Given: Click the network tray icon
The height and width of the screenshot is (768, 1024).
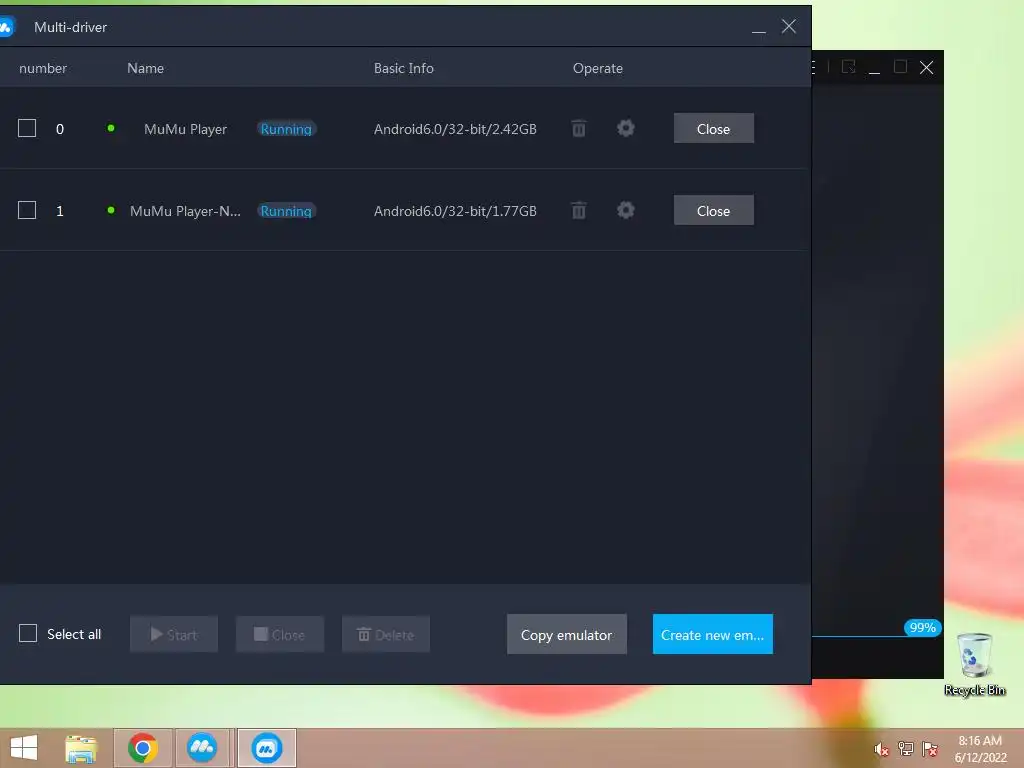Looking at the screenshot, I should (906, 749).
